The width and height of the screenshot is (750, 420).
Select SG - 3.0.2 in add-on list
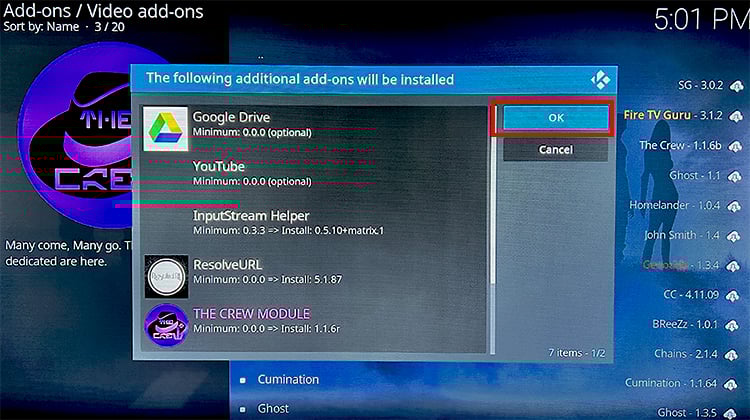click(700, 85)
